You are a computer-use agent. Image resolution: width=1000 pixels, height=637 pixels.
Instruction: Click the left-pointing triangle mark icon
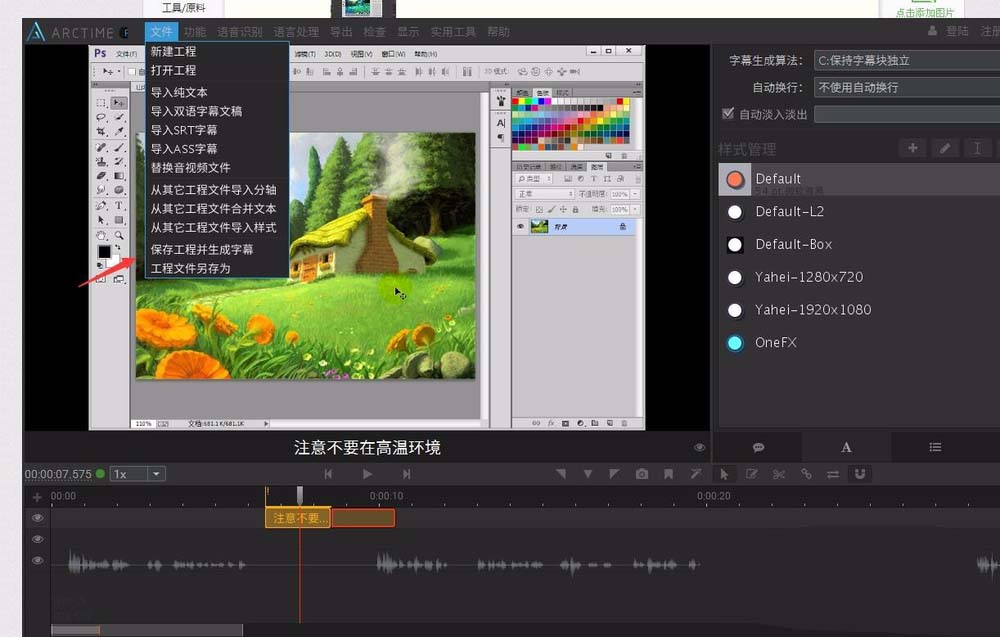point(561,474)
